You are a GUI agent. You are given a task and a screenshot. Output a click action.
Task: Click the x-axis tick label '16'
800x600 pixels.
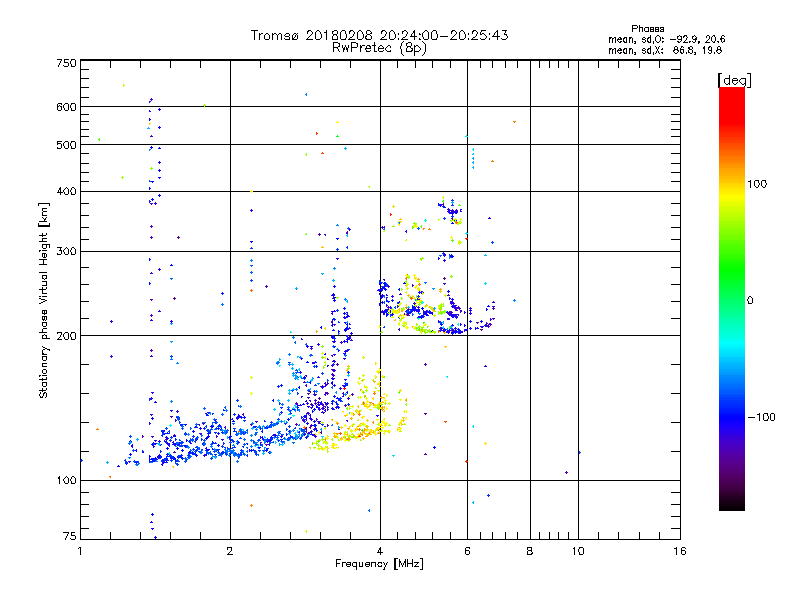pyautogui.click(x=680, y=551)
